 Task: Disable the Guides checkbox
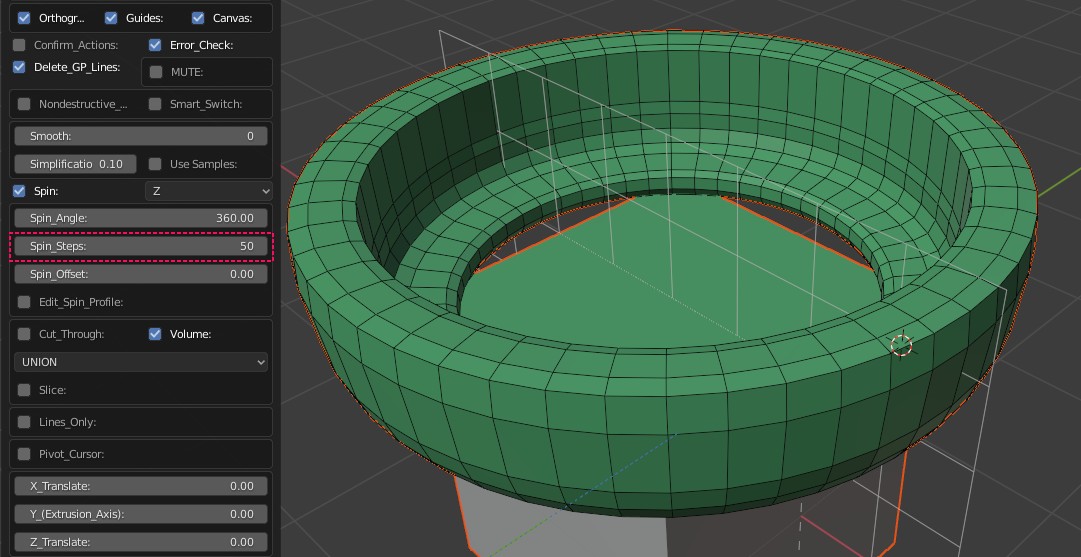[x=111, y=18]
